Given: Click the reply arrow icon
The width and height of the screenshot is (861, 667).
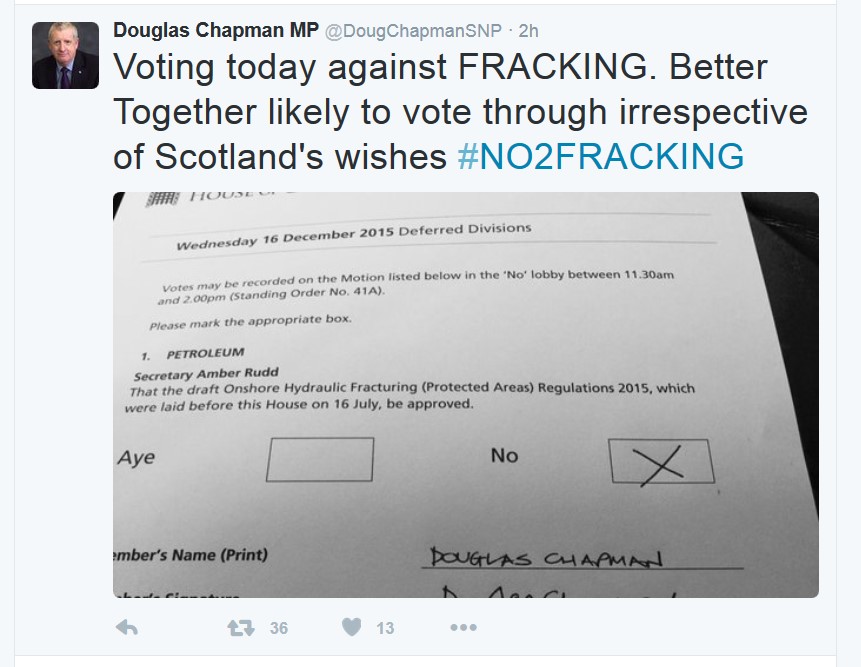Looking at the screenshot, I should [x=127, y=628].
